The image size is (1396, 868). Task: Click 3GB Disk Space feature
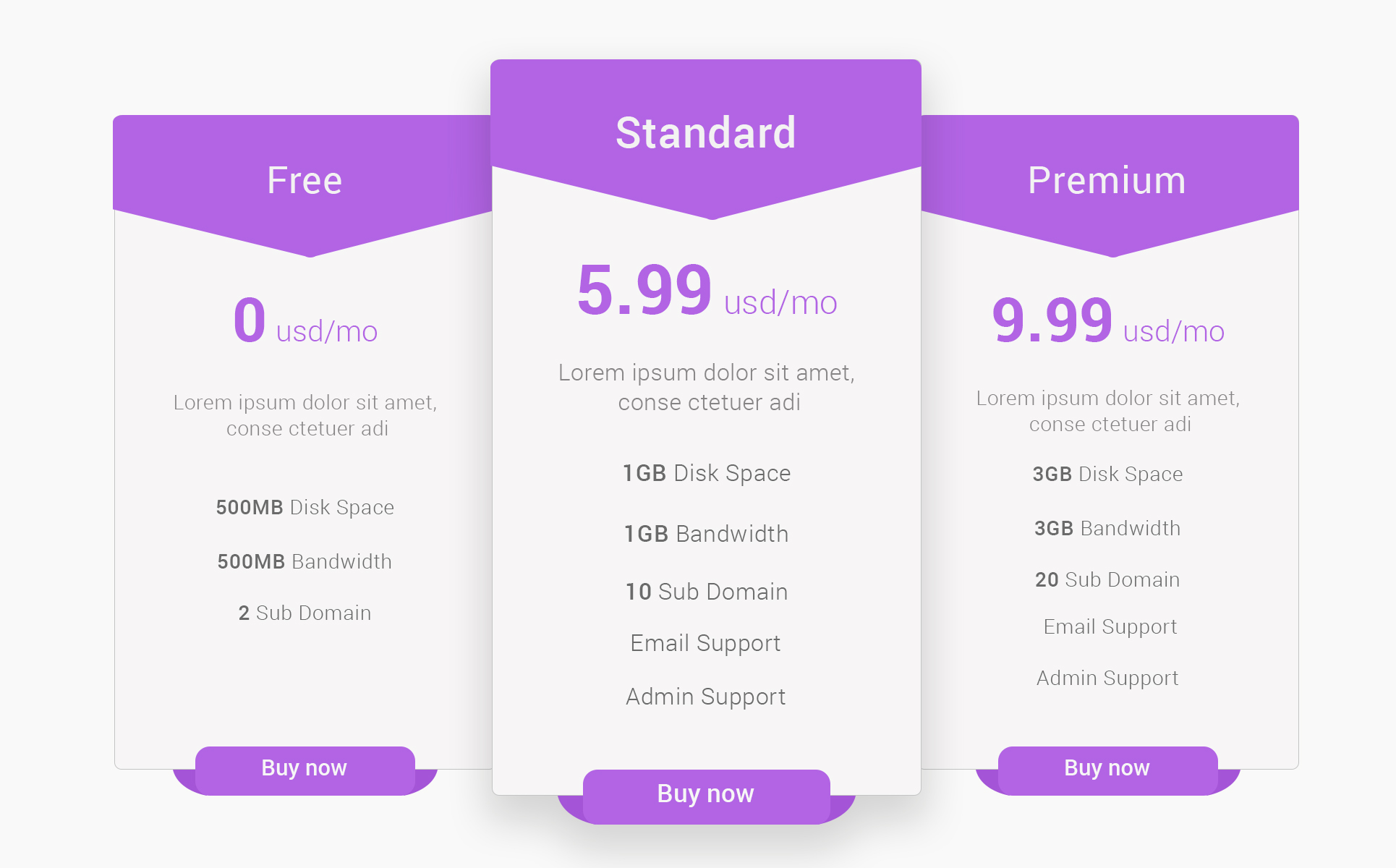click(x=1107, y=475)
